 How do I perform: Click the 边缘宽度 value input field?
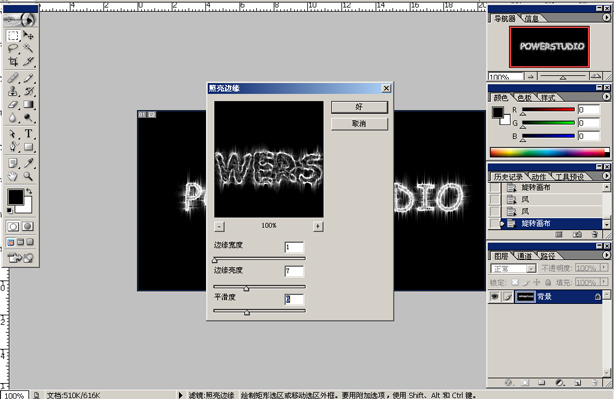click(294, 247)
